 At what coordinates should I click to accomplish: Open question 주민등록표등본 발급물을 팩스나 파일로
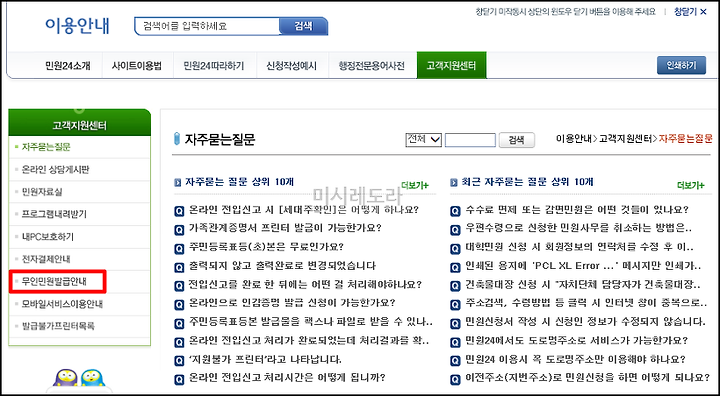[x=310, y=322]
